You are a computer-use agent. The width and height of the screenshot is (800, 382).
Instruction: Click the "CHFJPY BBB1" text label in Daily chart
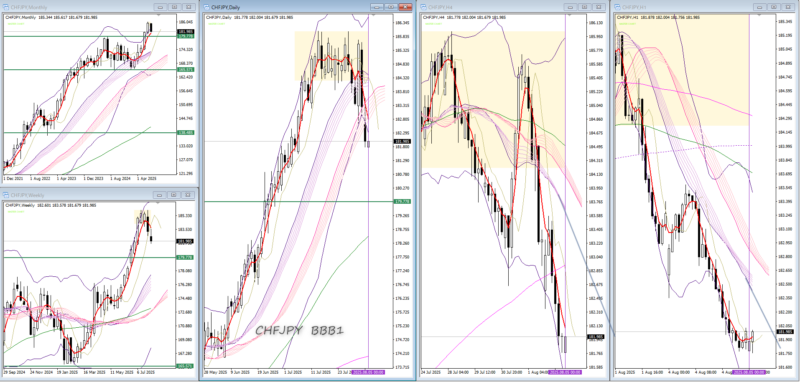[299, 330]
